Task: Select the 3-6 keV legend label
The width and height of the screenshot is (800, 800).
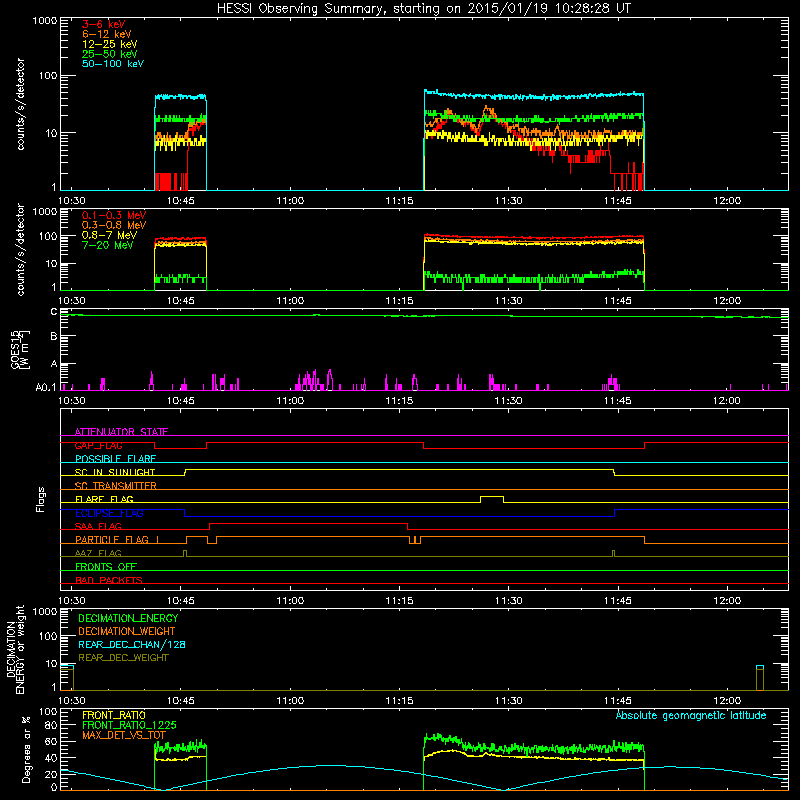Action: (x=104, y=24)
